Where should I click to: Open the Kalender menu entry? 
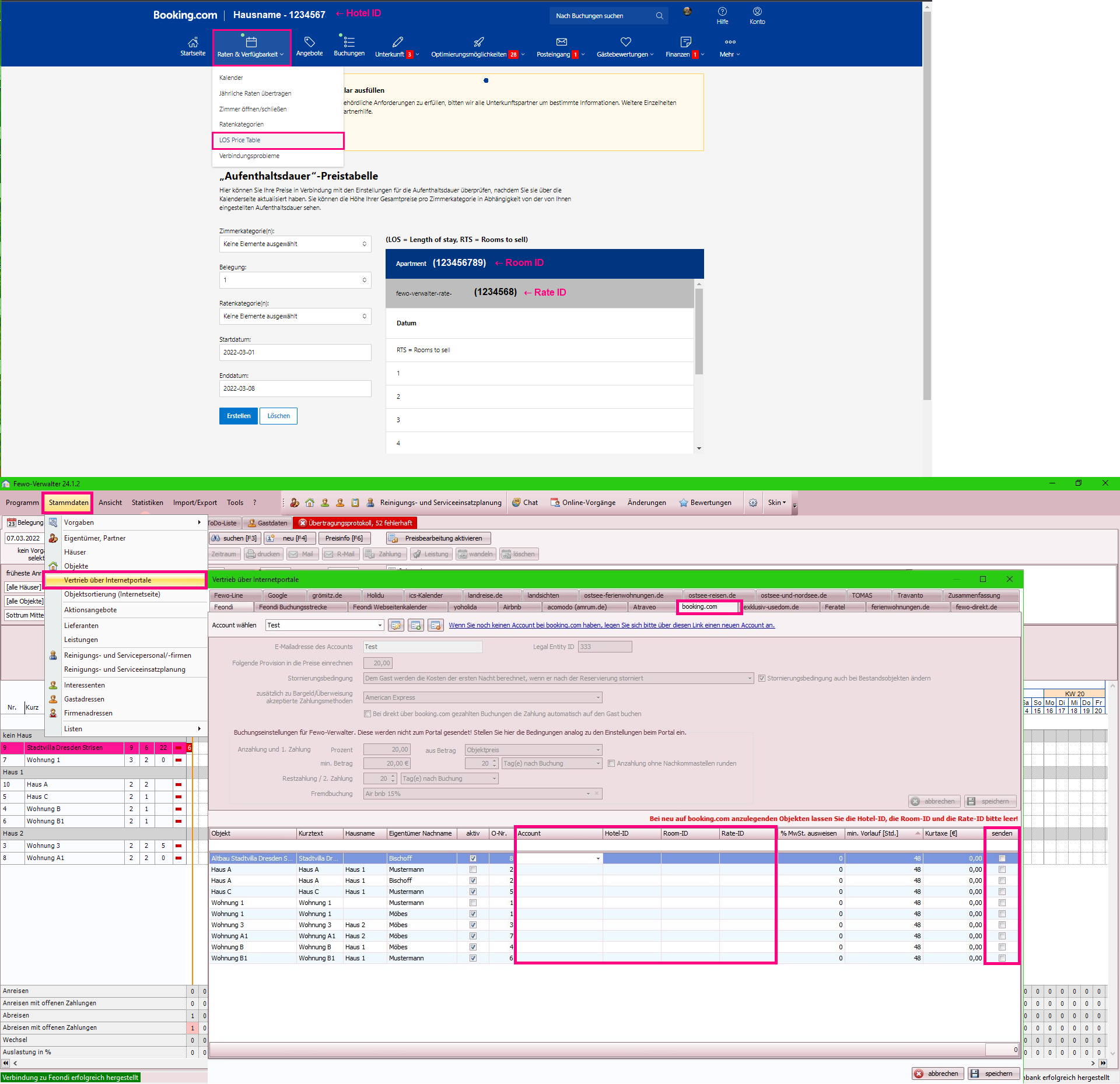tap(231, 78)
